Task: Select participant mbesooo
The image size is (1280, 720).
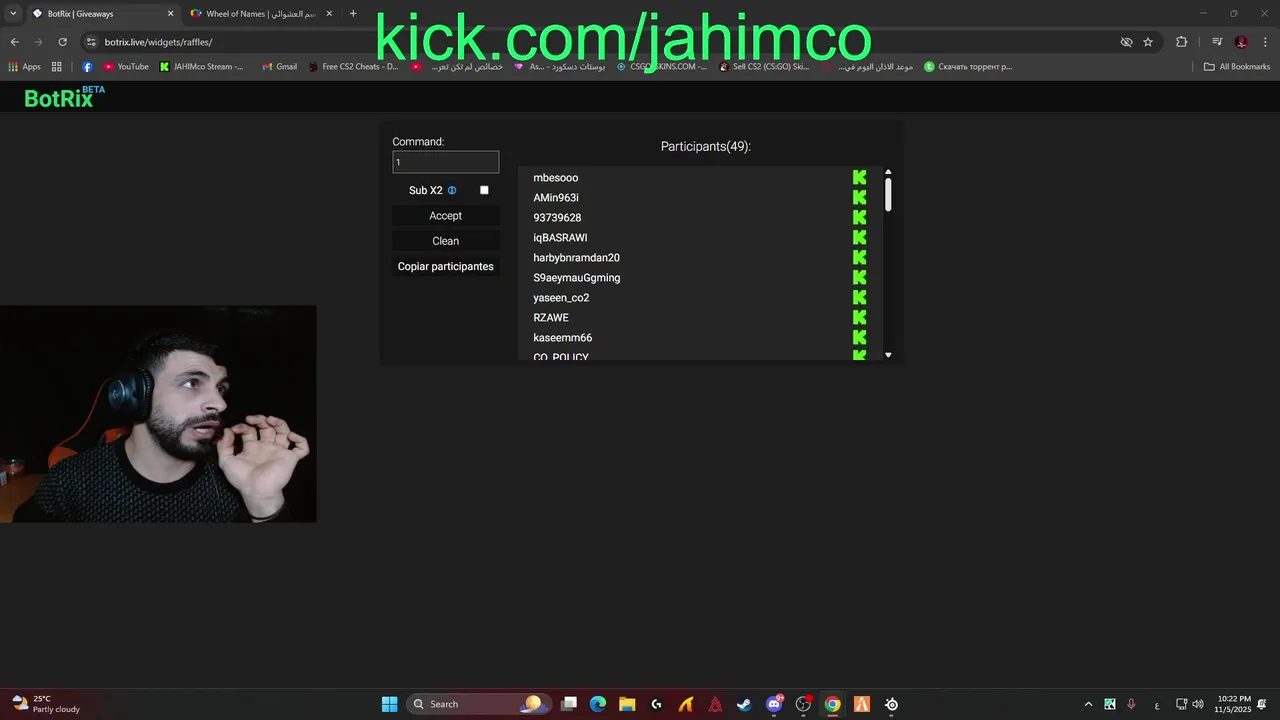Action: [x=555, y=178]
